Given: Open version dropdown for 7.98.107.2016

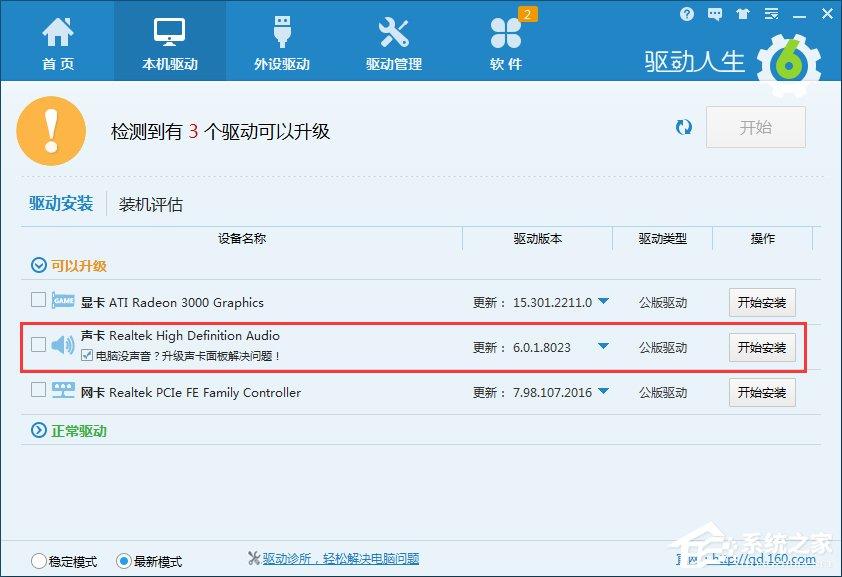Looking at the screenshot, I should pos(603,391).
